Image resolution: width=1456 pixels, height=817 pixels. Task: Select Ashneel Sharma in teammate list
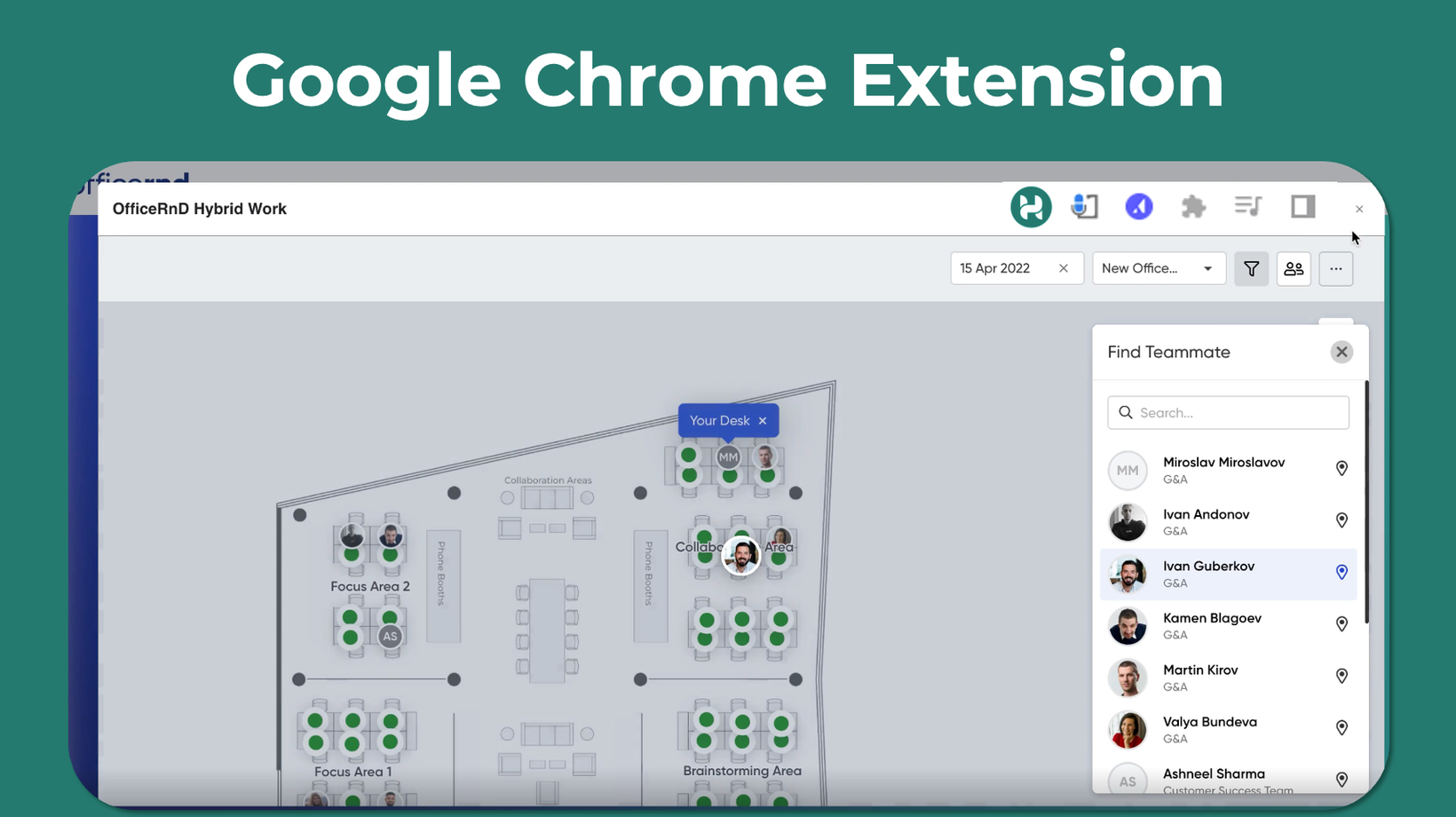click(1229, 776)
